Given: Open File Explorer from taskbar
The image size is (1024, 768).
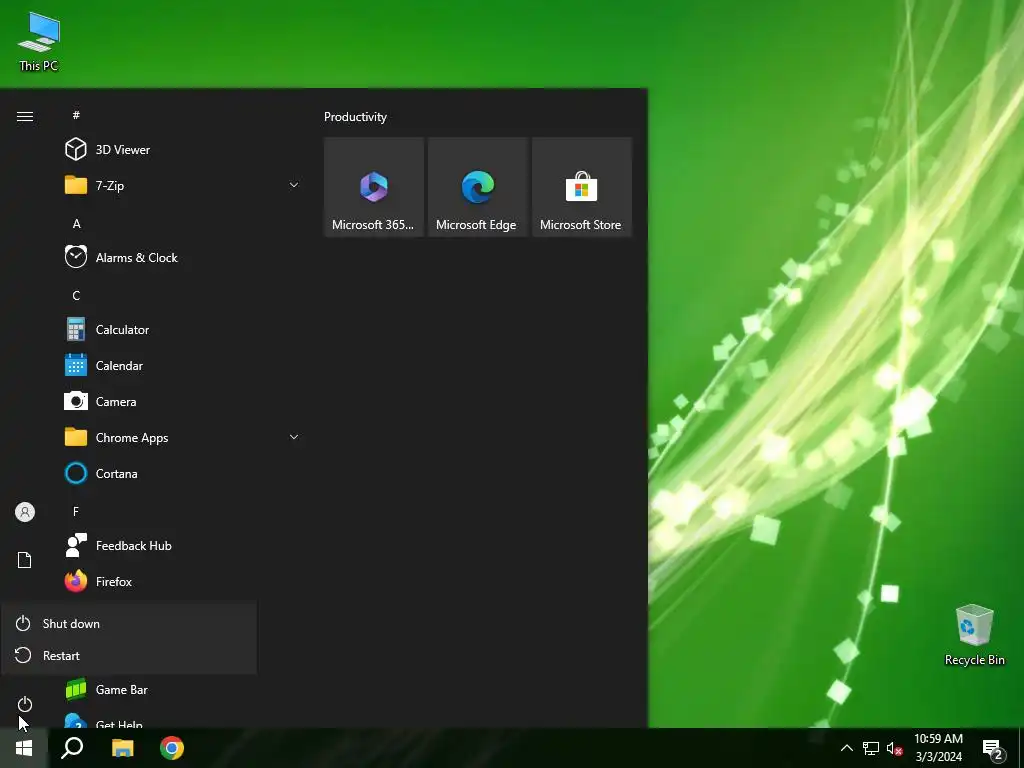Looking at the screenshot, I should [x=122, y=748].
